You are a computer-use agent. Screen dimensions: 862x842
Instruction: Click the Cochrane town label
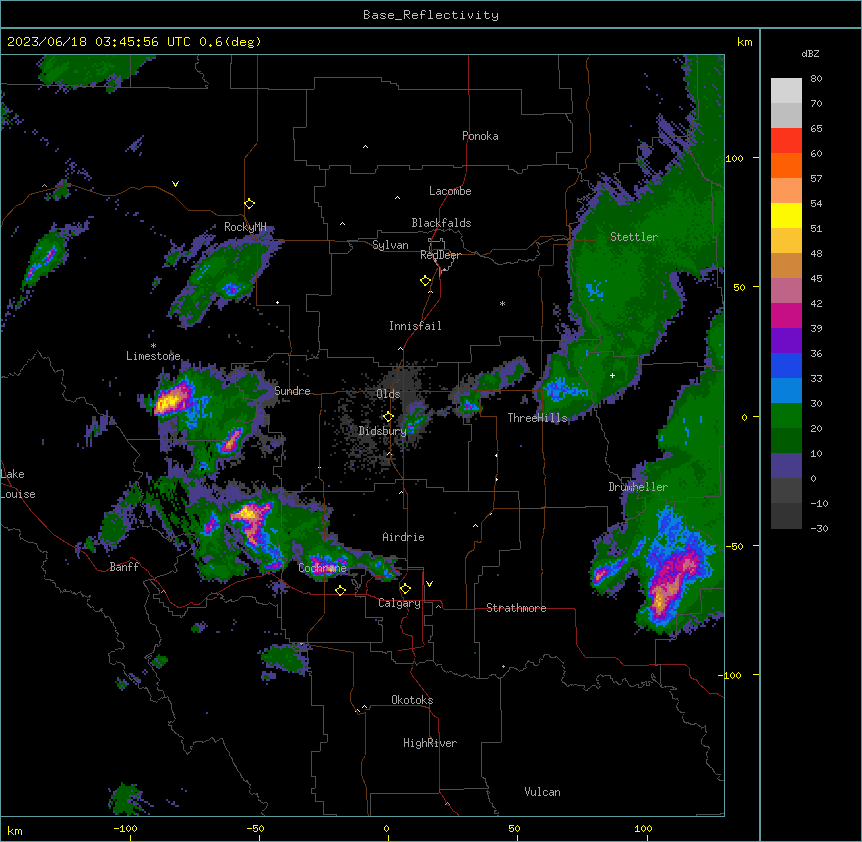pos(322,568)
